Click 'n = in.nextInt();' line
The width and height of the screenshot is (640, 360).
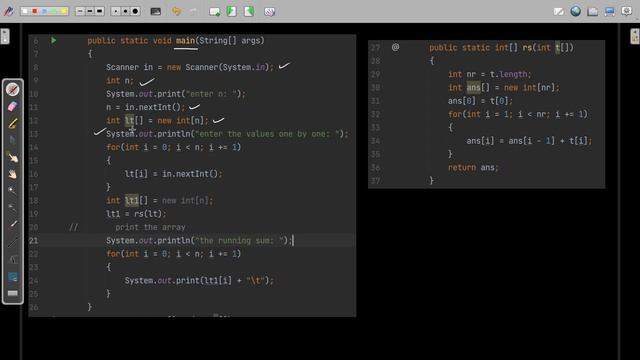145,107
